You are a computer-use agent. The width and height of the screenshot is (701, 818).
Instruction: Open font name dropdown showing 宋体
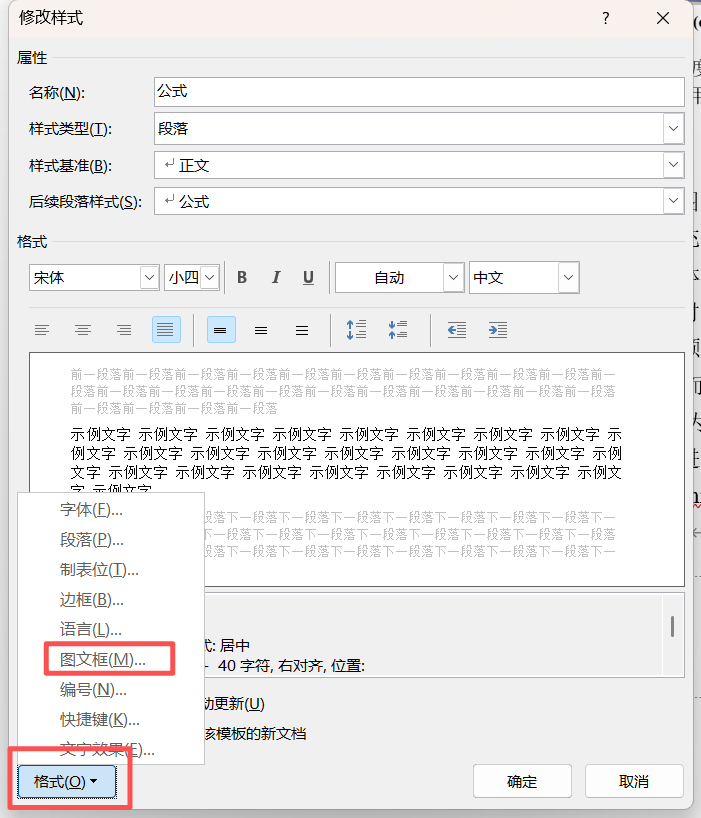click(x=149, y=278)
